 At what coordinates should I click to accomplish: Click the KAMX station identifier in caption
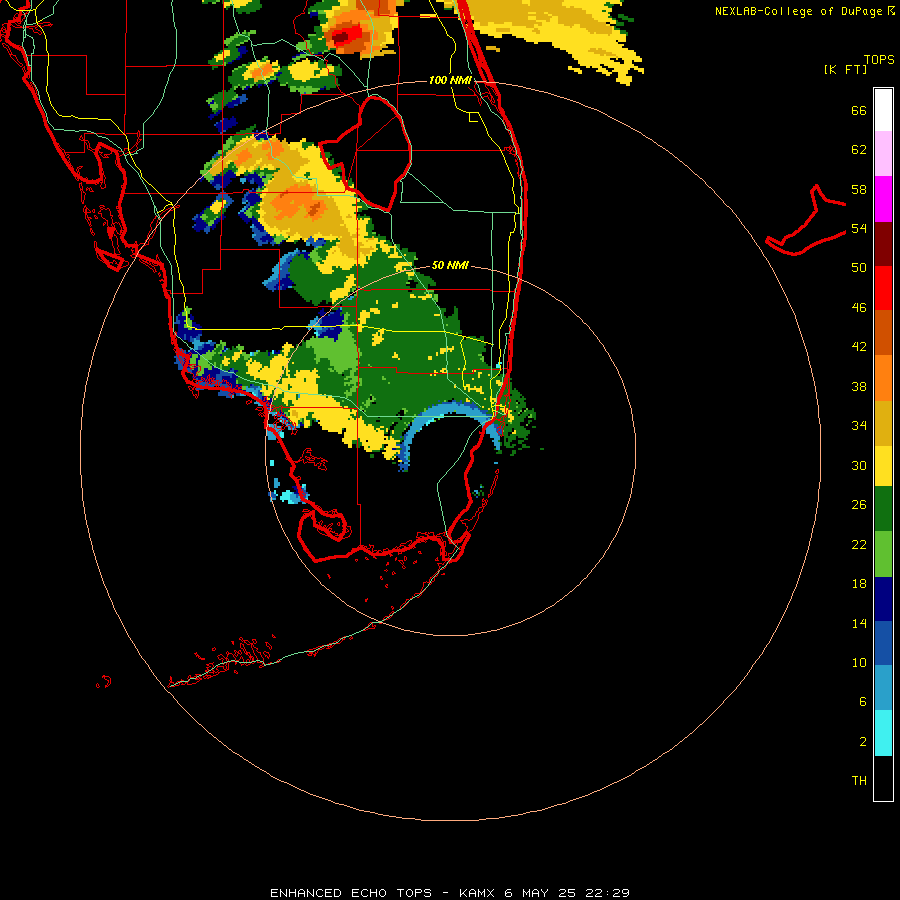click(476, 893)
